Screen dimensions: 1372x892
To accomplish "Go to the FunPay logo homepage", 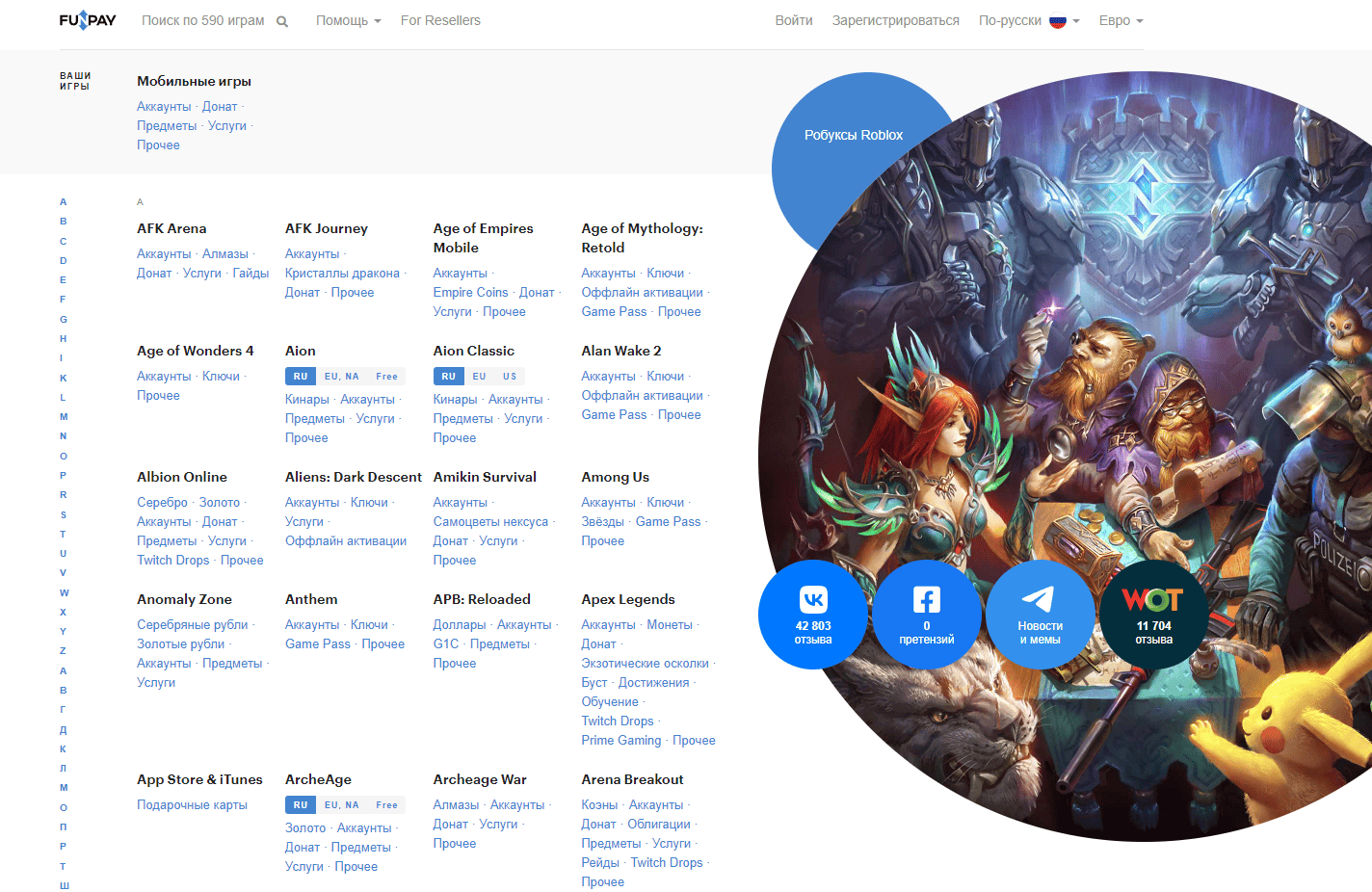I will [x=88, y=20].
